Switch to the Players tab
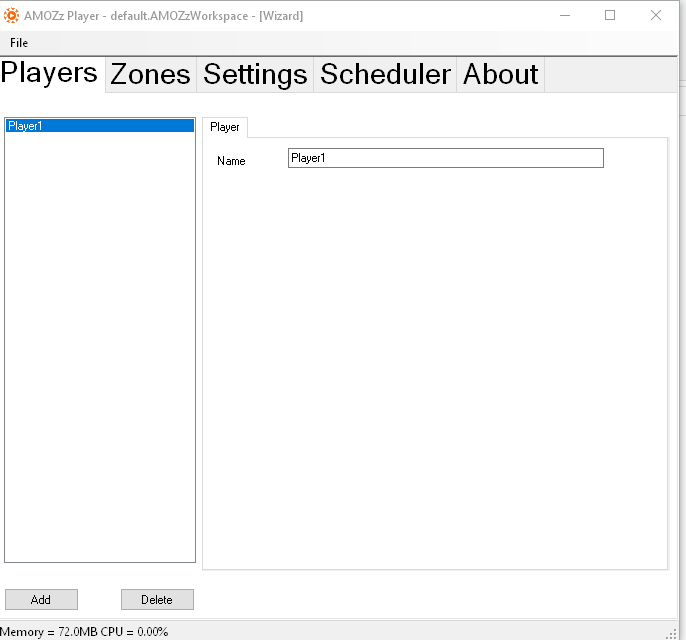The height and width of the screenshot is (640, 686). (x=50, y=73)
